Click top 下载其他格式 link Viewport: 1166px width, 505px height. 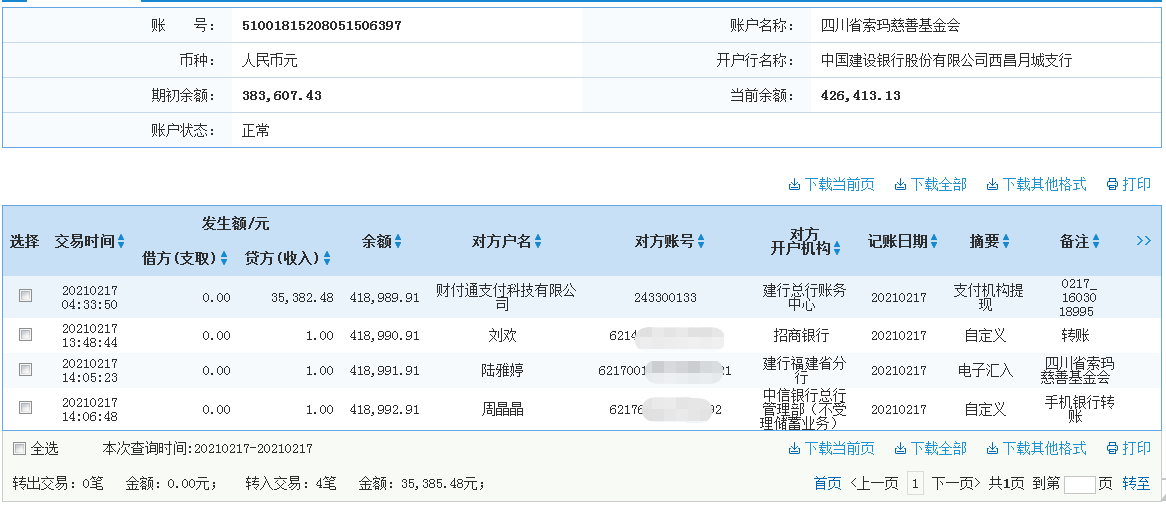[x=1037, y=184]
